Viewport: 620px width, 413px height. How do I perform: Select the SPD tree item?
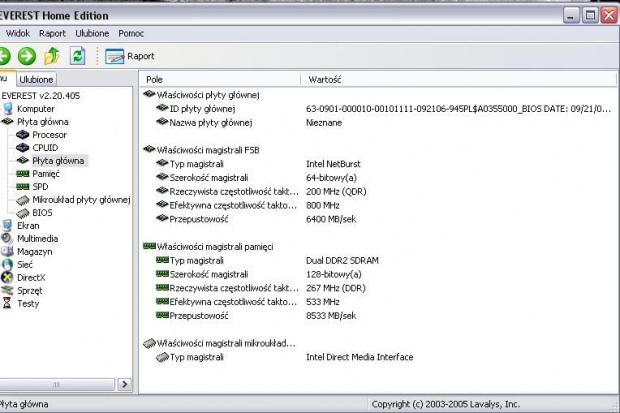point(40,186)
